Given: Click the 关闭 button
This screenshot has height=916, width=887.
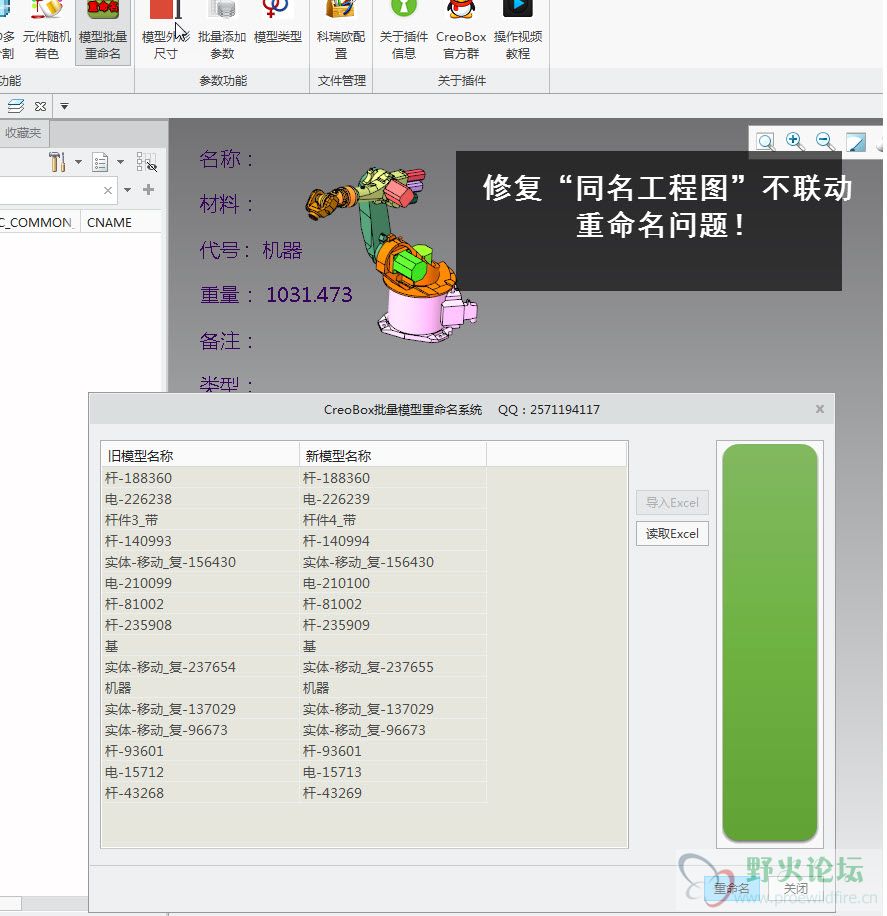Looking at the screenshot, I should click(796, 889).
